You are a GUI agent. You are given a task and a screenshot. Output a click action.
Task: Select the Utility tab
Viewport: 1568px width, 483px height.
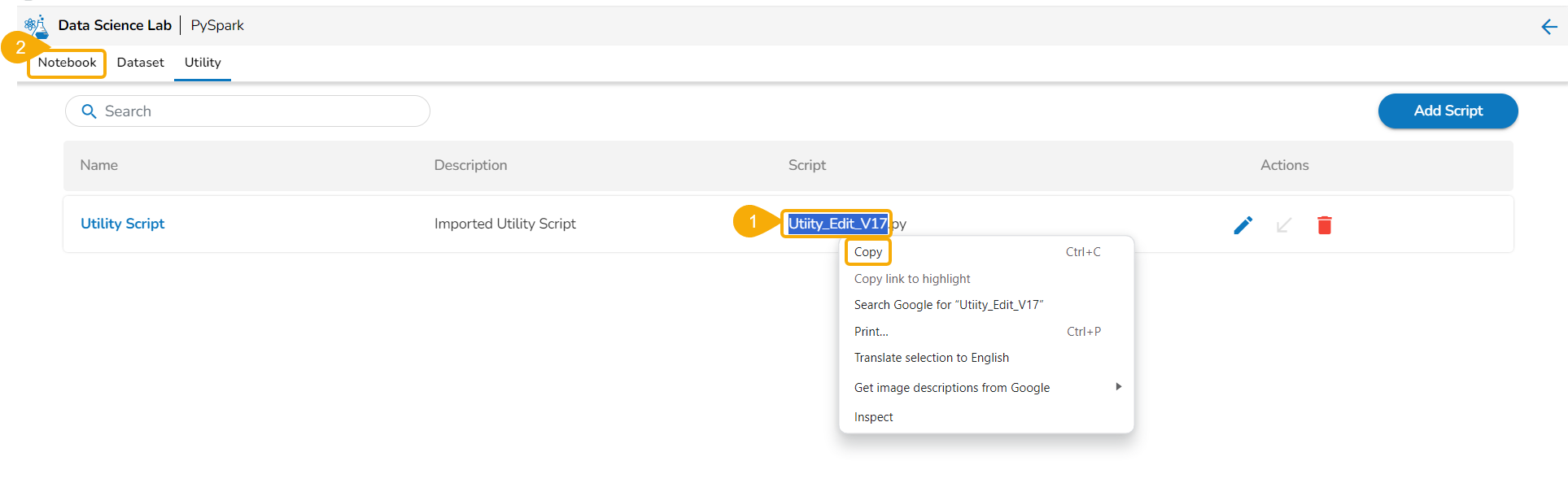(x=203, y=63)
